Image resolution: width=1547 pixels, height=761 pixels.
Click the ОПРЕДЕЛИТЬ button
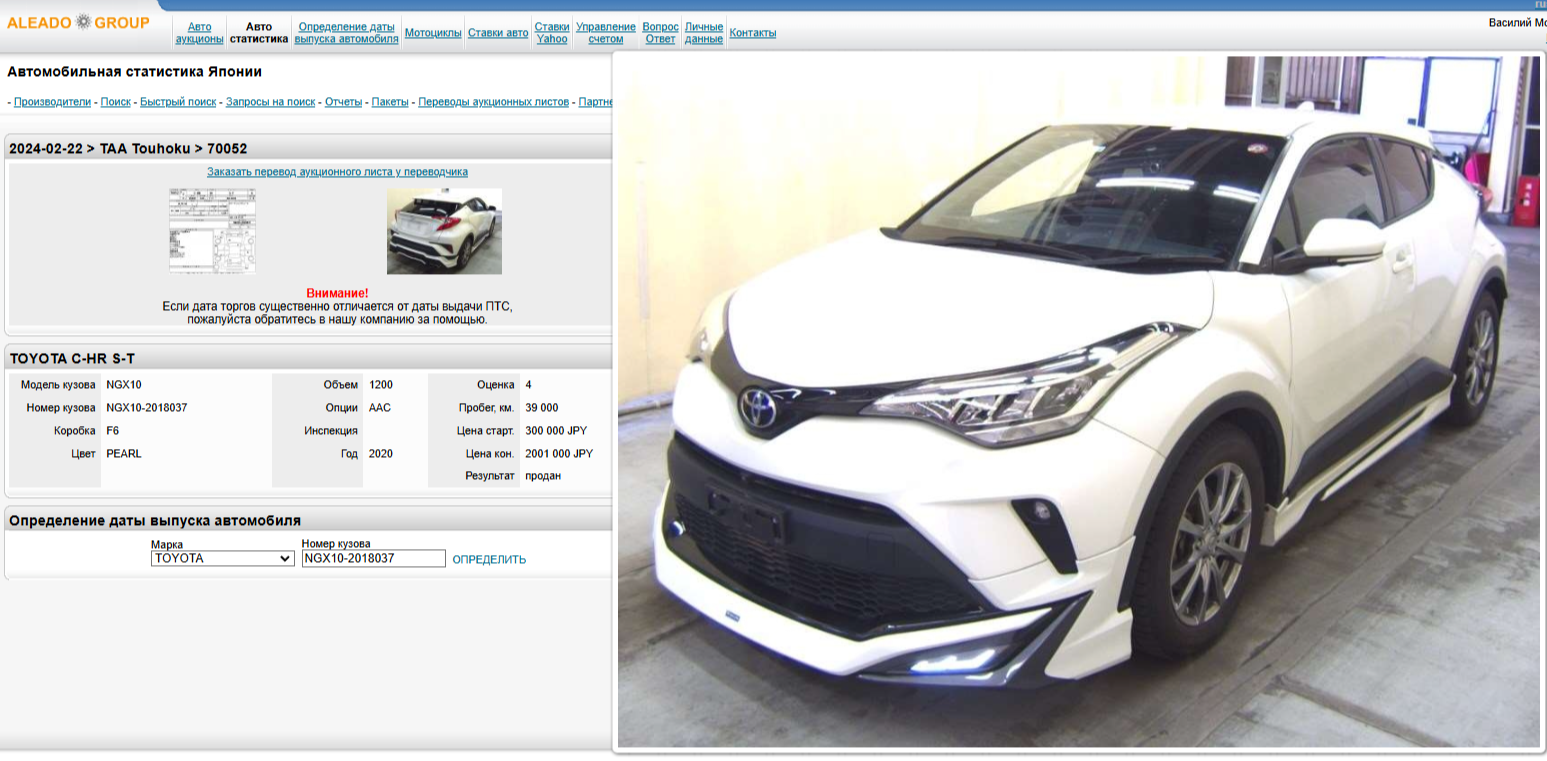(489, 560)
